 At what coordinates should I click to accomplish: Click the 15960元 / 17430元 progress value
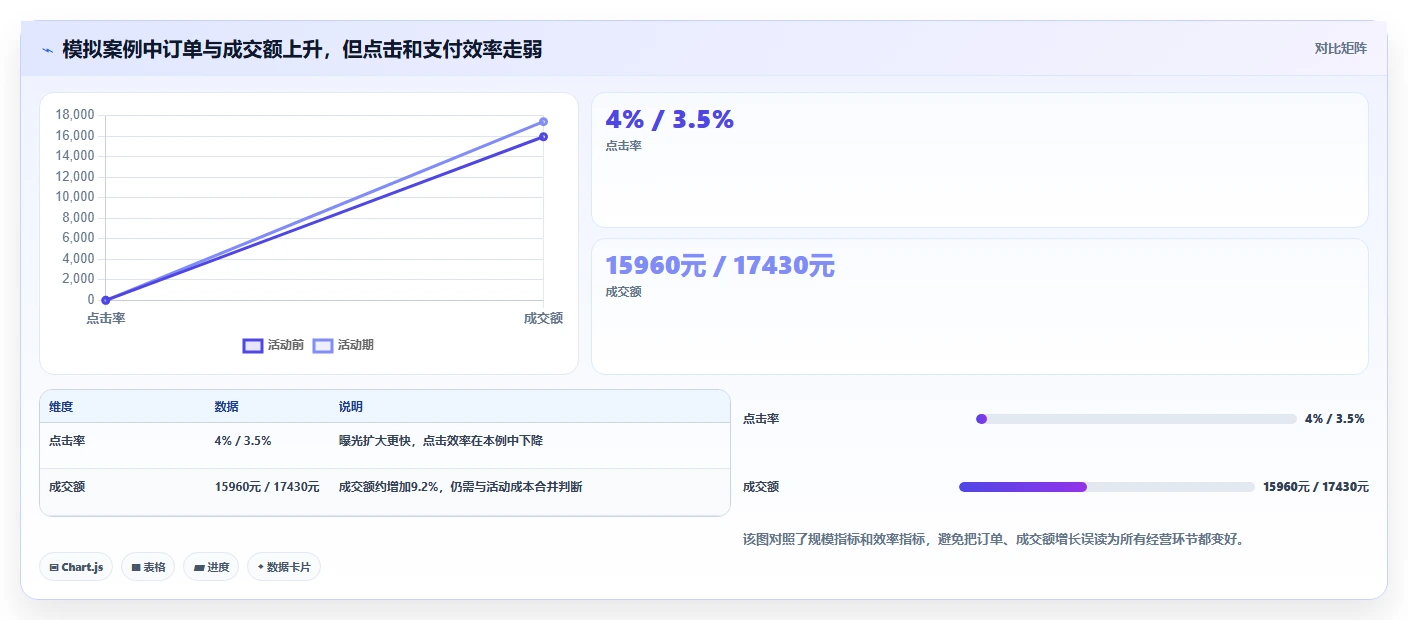click(x=1316, y=487)
